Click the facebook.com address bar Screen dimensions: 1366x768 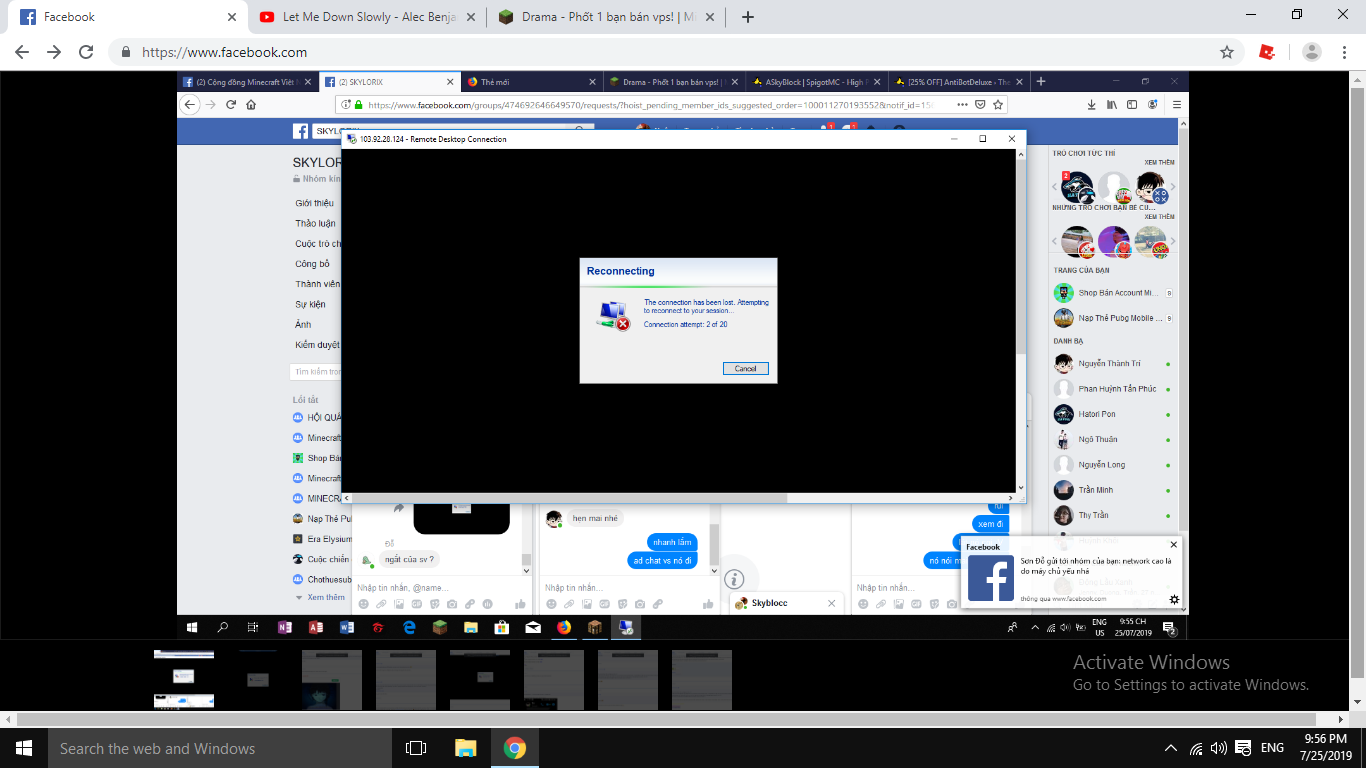pos(600,52)
